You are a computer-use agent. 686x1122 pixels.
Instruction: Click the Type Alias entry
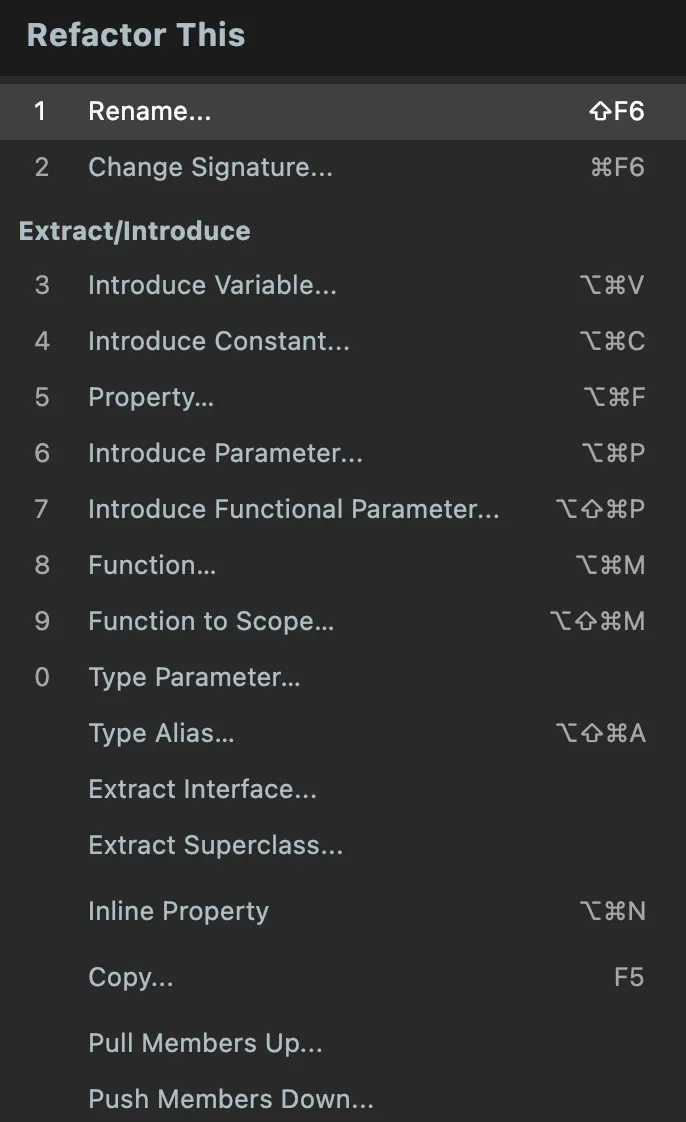(161, 733)
